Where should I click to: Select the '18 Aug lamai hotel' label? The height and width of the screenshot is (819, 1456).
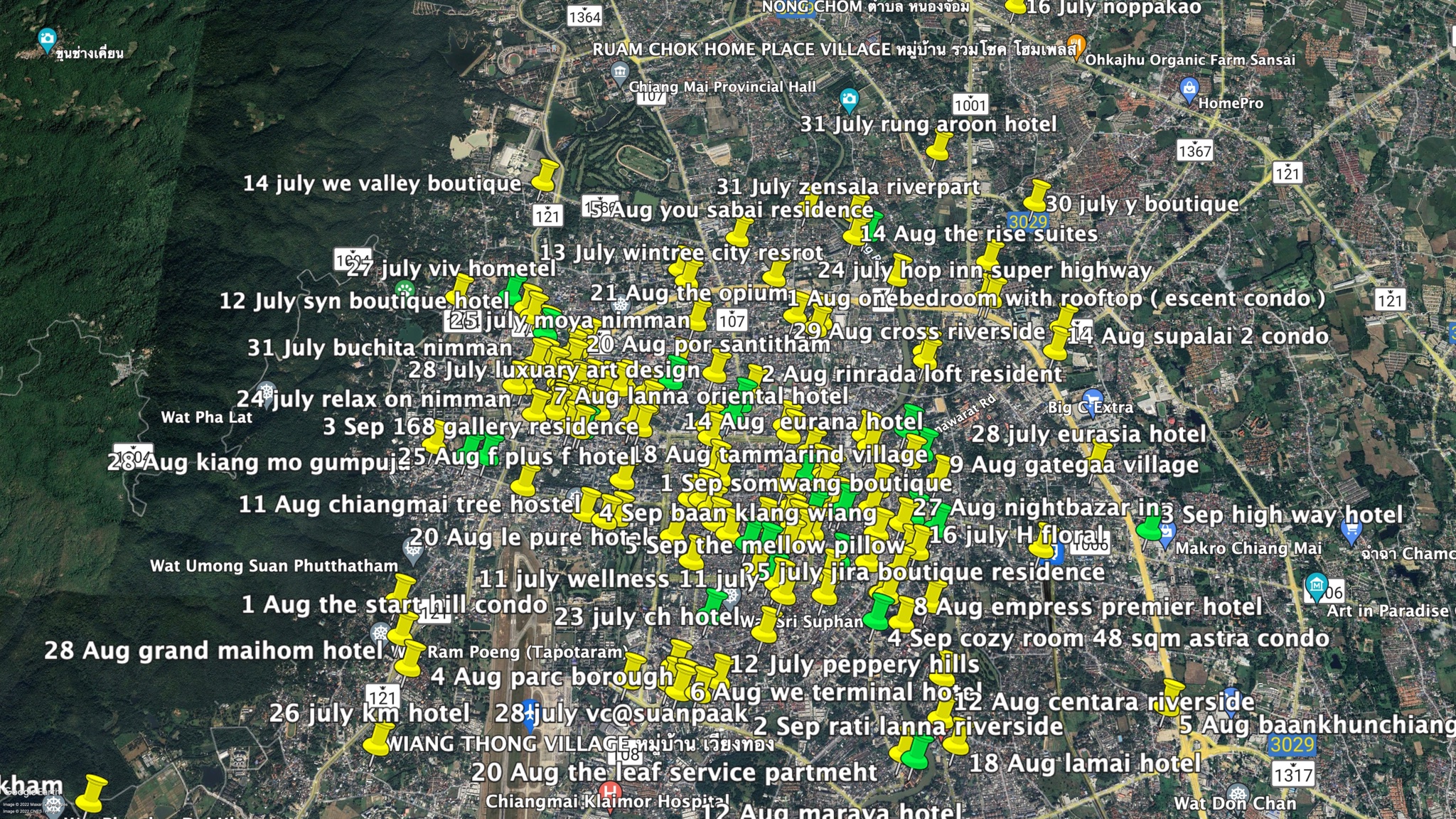pos(1085,764)
